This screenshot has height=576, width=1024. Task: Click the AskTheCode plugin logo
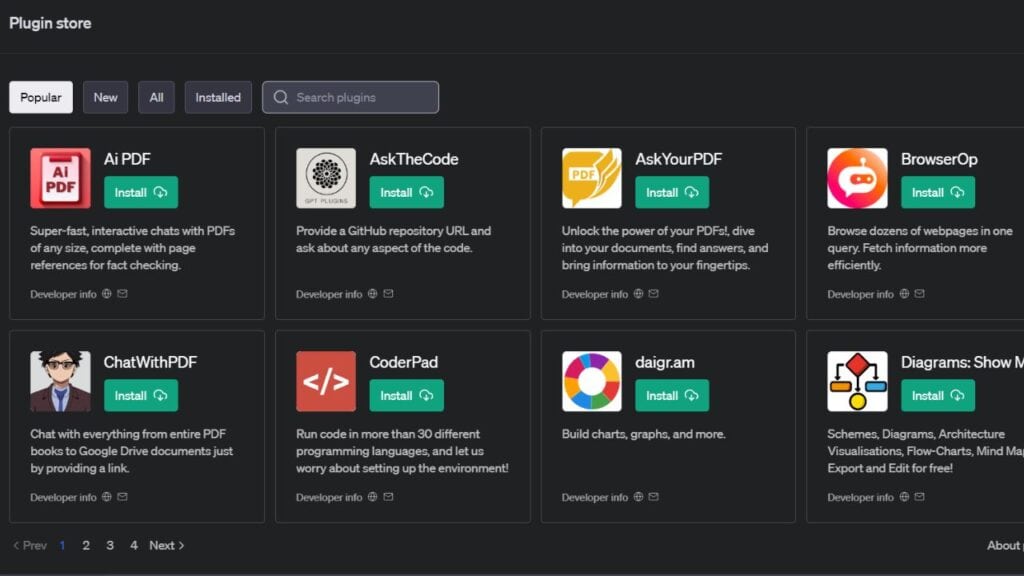pos(326,178)
